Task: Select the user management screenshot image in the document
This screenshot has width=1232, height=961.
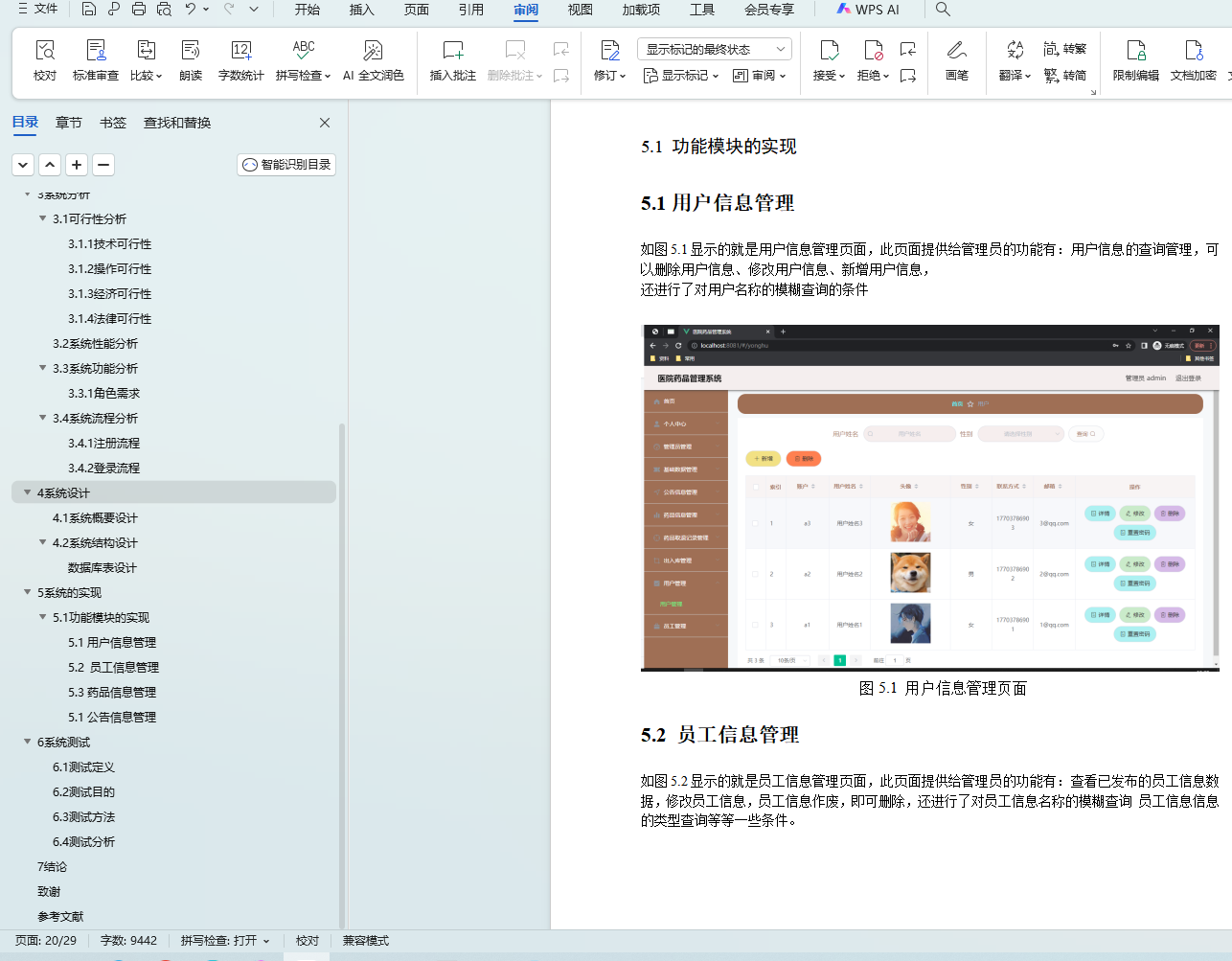Action: 930,498
